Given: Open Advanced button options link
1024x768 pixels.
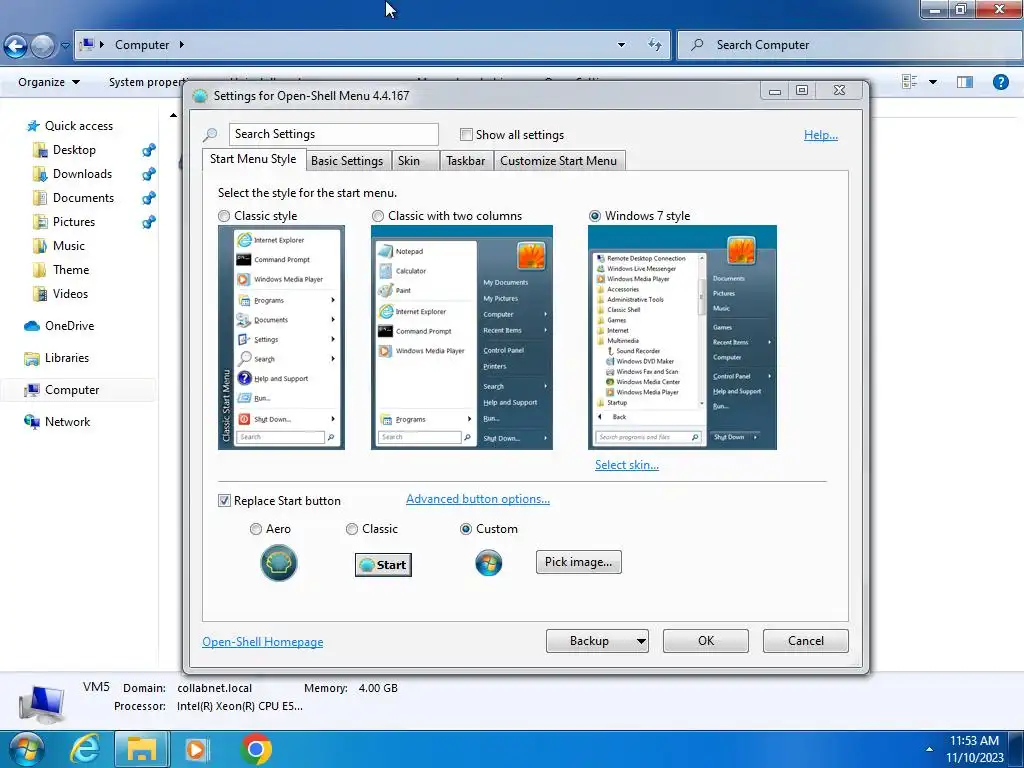Looking at the screenshot, I should tap(478, 499).
